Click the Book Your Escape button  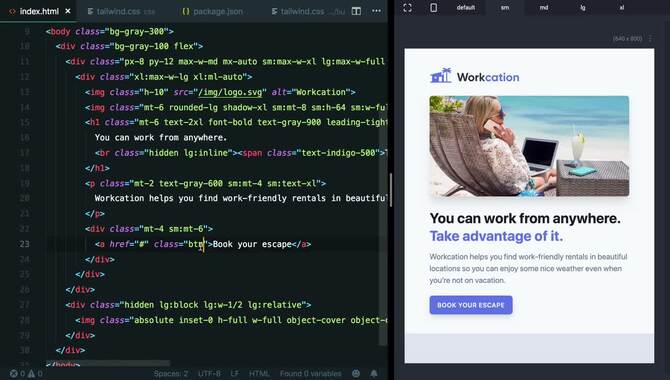pos(471,305)
